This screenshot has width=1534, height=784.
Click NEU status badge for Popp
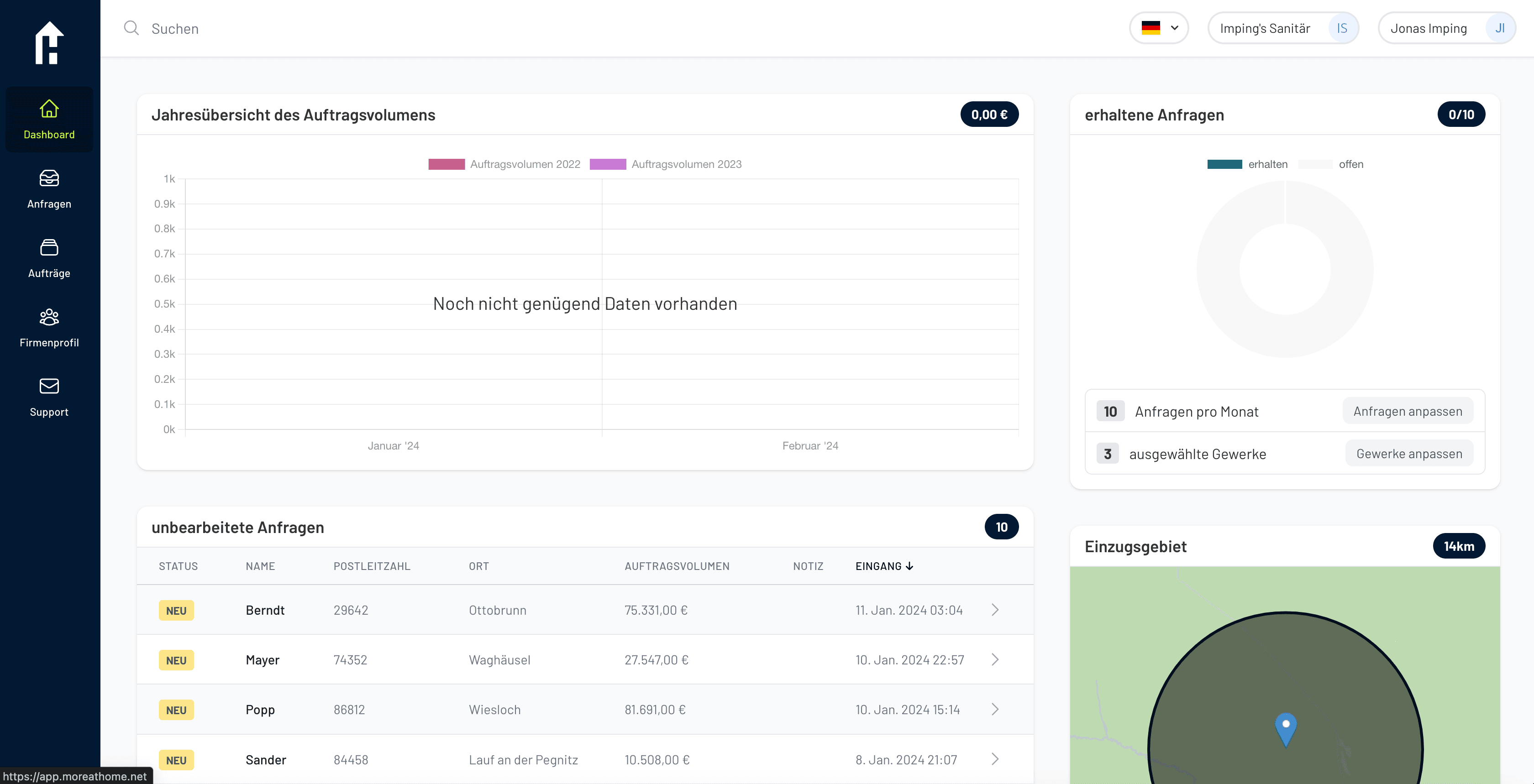pos(176,710)
